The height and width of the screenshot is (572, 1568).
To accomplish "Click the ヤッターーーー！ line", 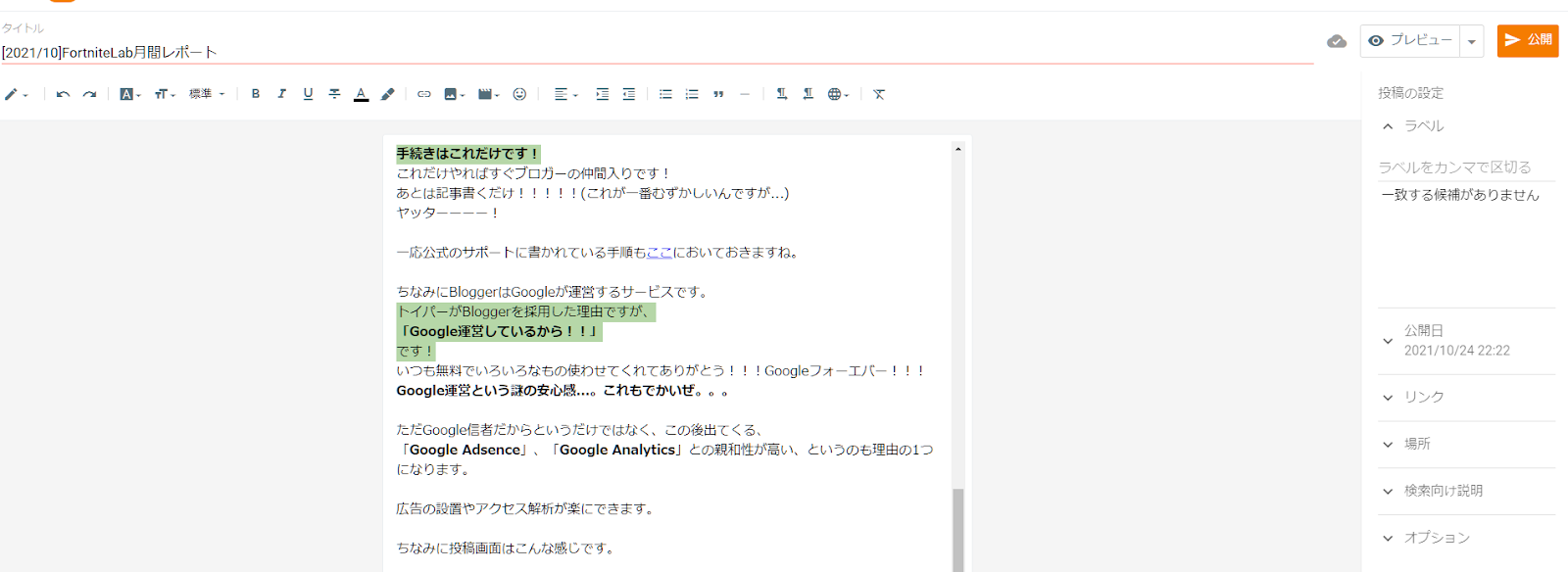I will [448, 213].
